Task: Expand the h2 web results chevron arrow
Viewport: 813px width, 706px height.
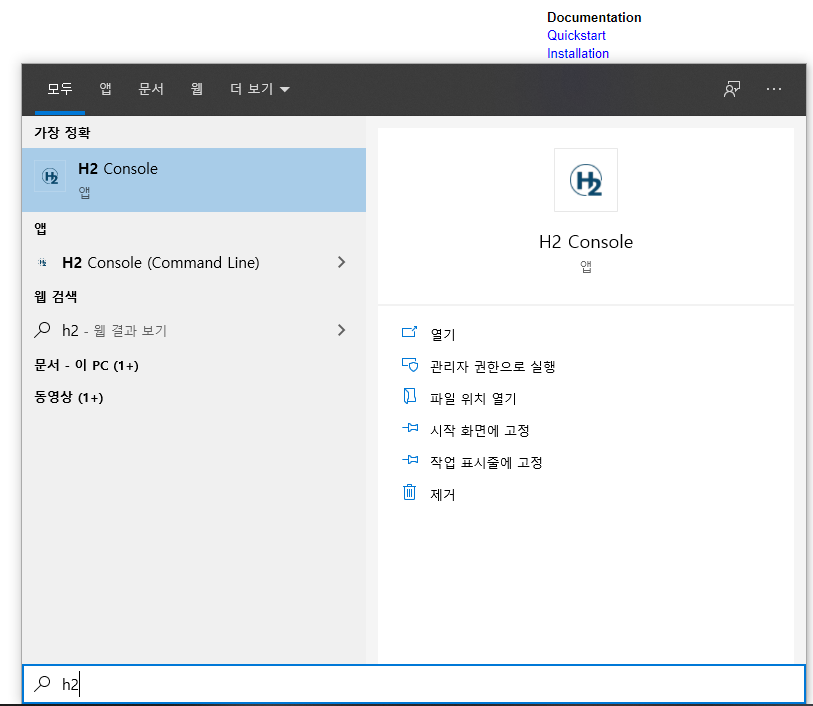Action: click(341, 330)
